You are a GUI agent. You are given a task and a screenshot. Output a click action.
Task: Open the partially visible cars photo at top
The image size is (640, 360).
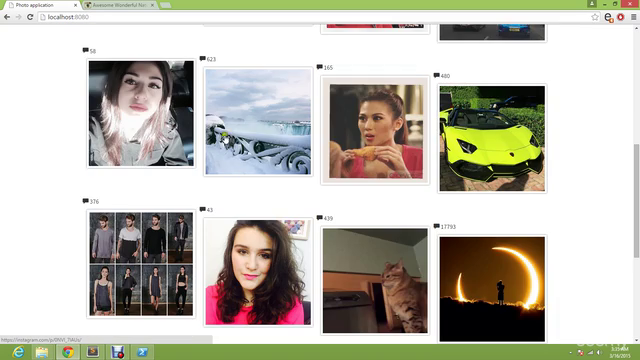point(492,32)
